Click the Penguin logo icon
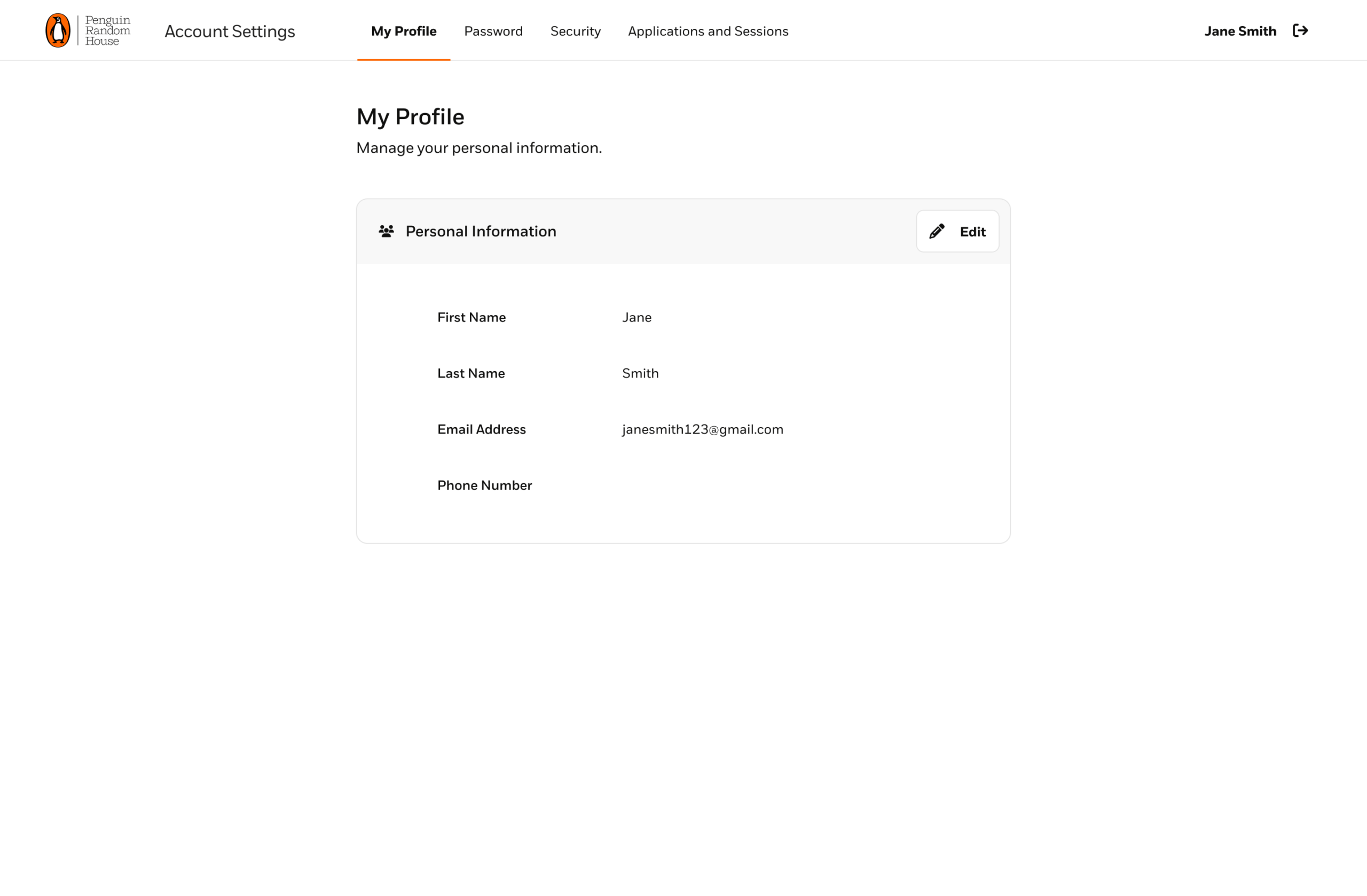 tap(58, 30)
